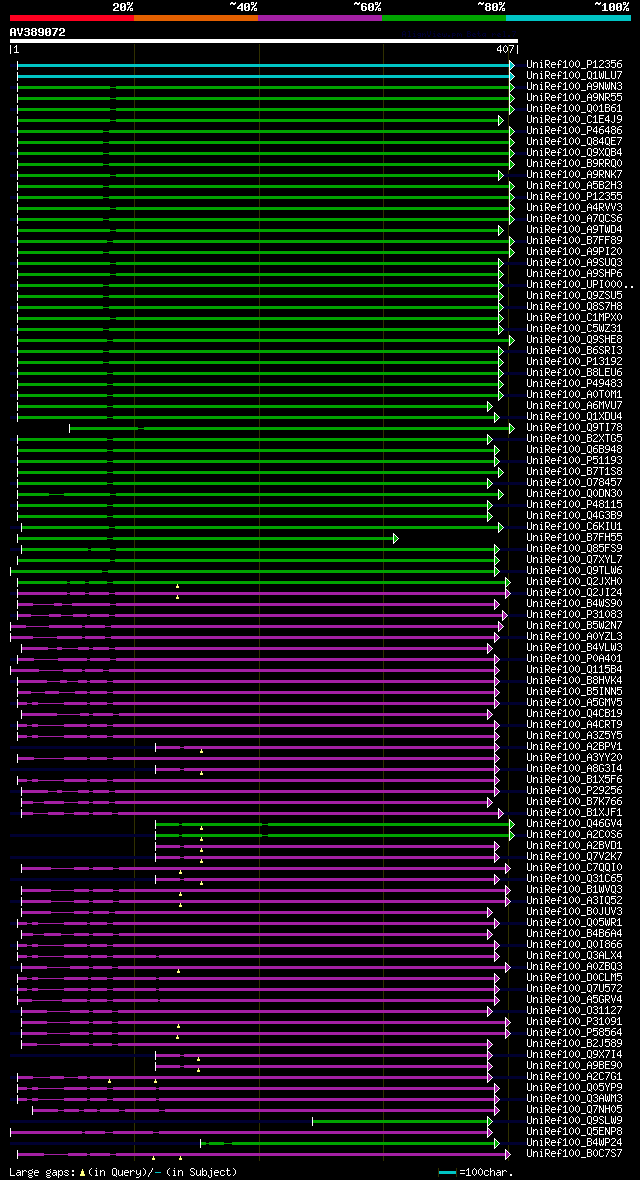Click the UniRef100_P58564 label
The image size is (640, 1180).
(574, 1032)
